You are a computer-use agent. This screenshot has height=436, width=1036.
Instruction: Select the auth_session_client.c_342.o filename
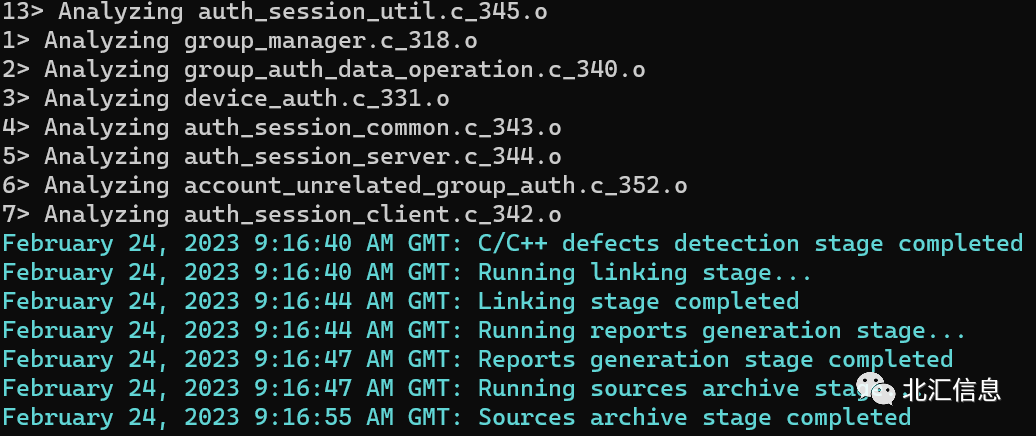[373, 215]
